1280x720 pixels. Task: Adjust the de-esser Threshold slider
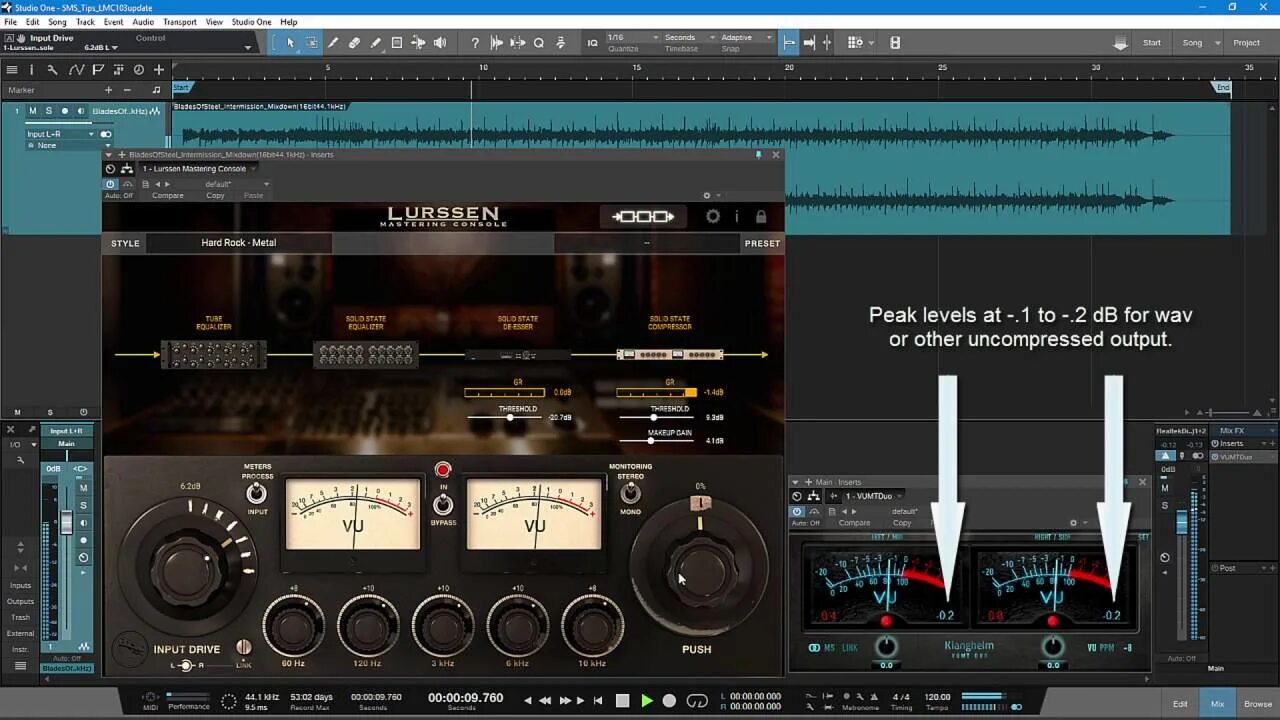coord(506,417)
